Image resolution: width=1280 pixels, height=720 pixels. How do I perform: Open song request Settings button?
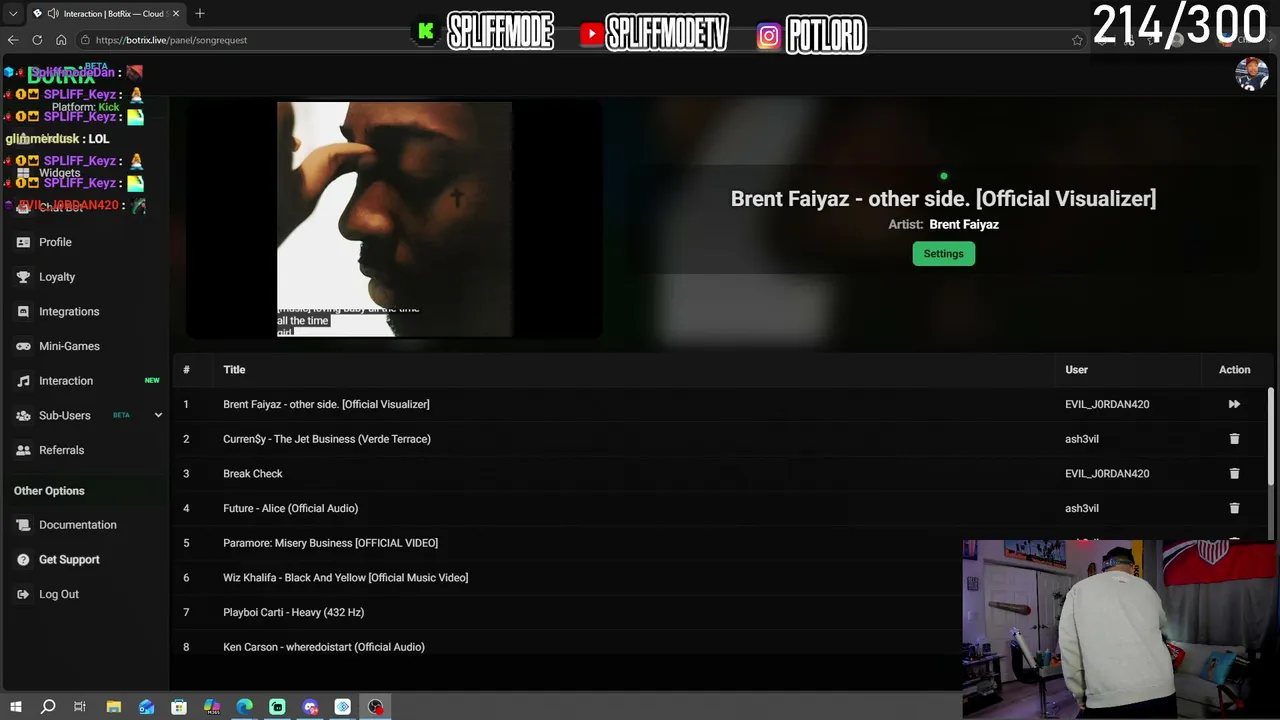tap(943, 254)
